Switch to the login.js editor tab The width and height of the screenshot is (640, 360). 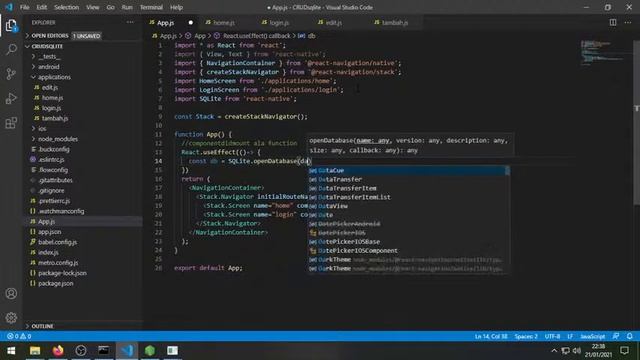pyautogui.click(x=280, y=22)
